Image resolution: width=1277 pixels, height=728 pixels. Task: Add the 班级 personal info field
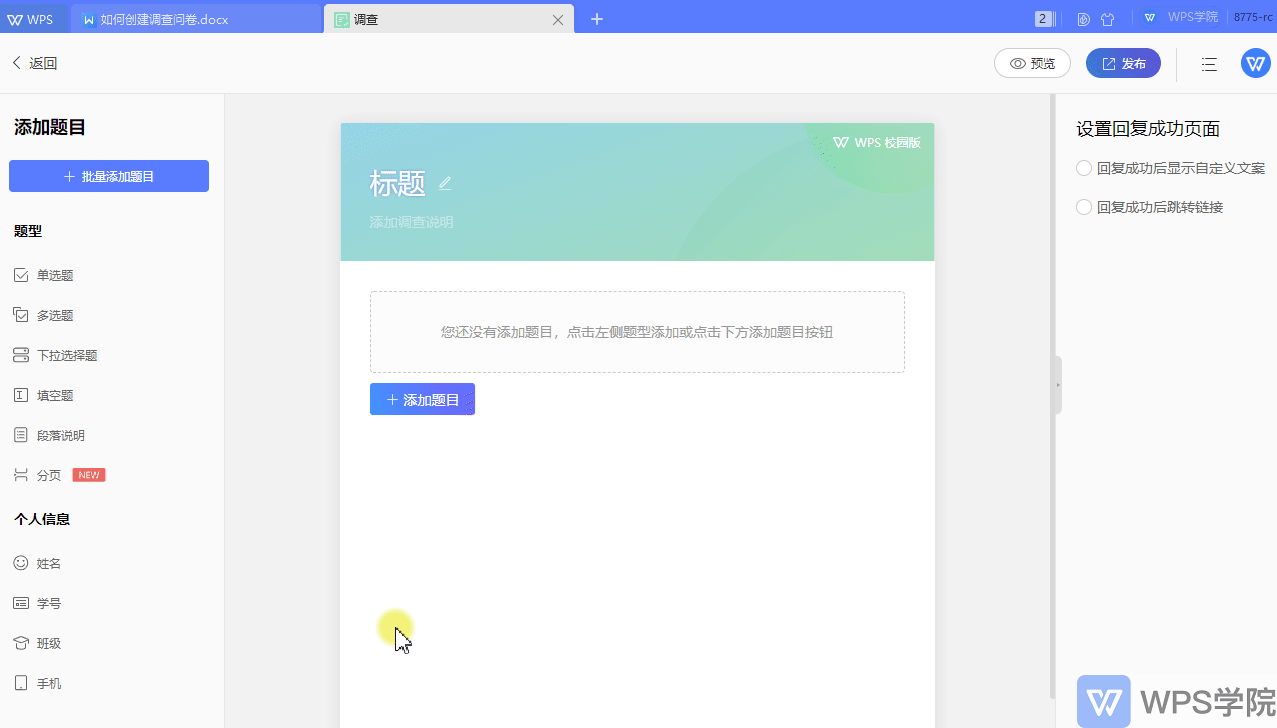coord(48,642)
